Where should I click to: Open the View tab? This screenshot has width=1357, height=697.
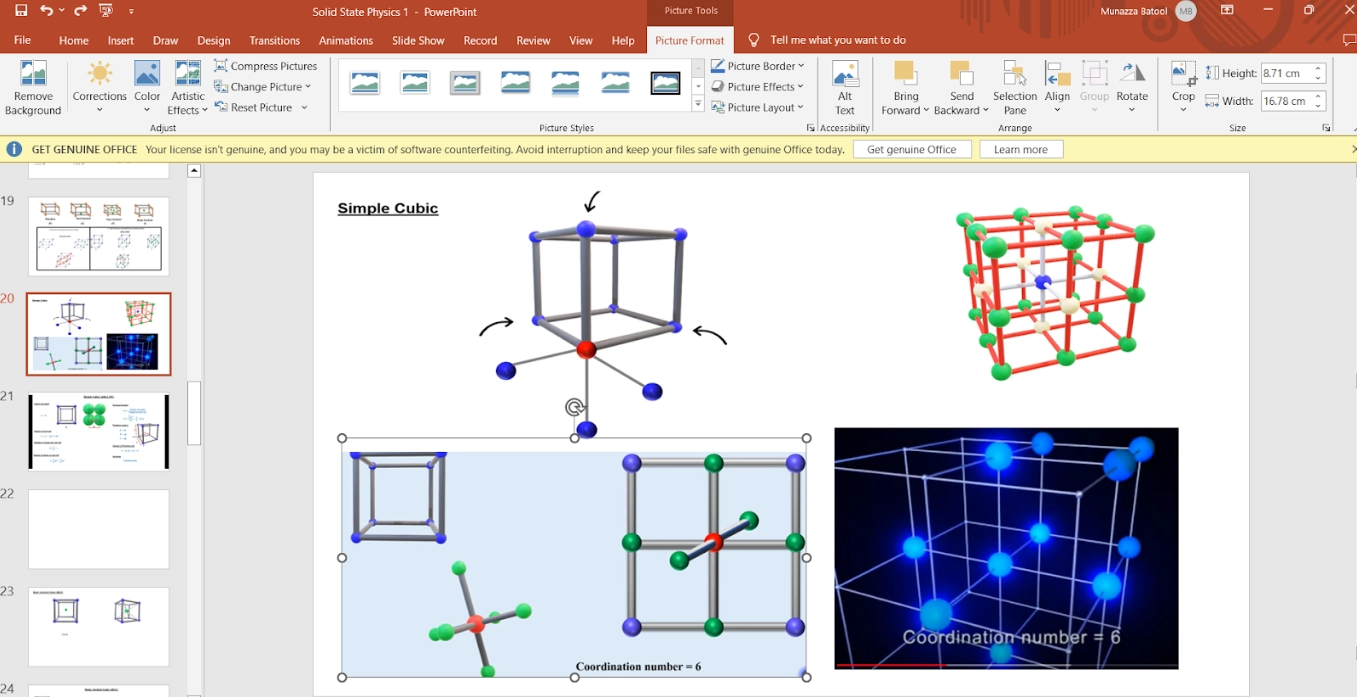click(x=581, y=40)
